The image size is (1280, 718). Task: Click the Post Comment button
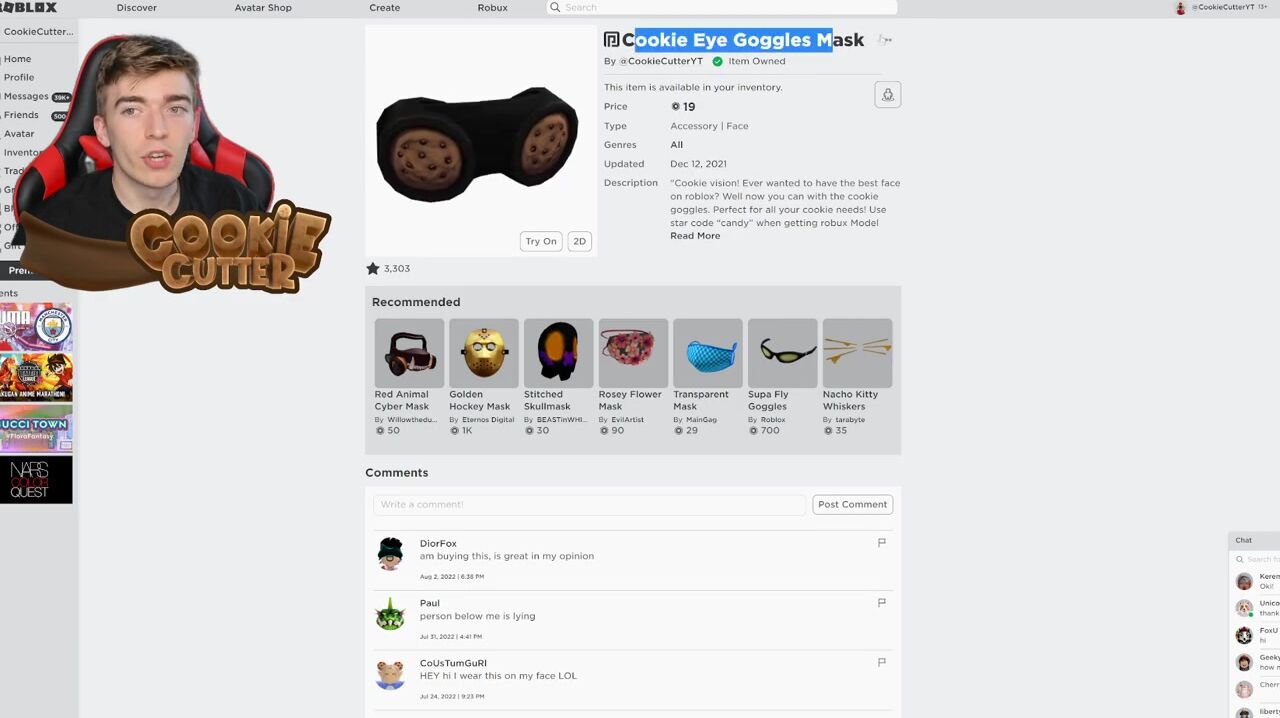852,504
